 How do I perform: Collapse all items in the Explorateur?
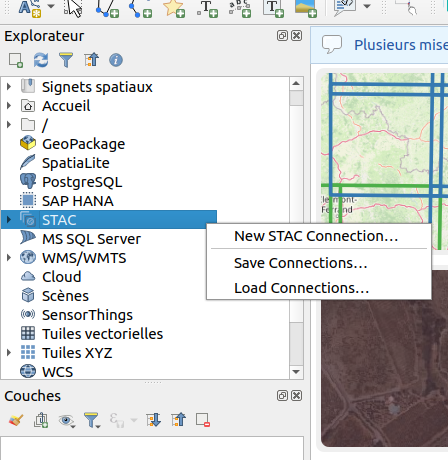click(x=91, y=60)
